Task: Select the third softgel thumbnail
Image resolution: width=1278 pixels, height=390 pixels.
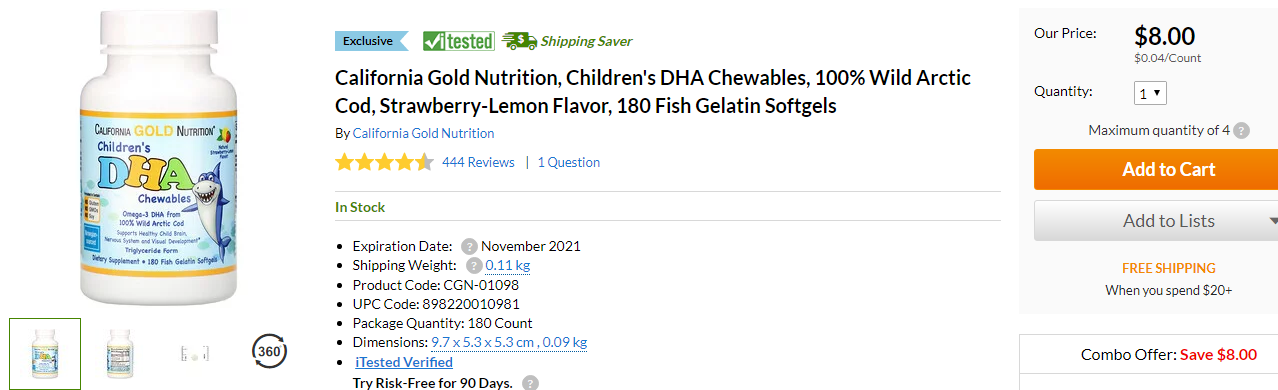Action: [x=195, y=353]
